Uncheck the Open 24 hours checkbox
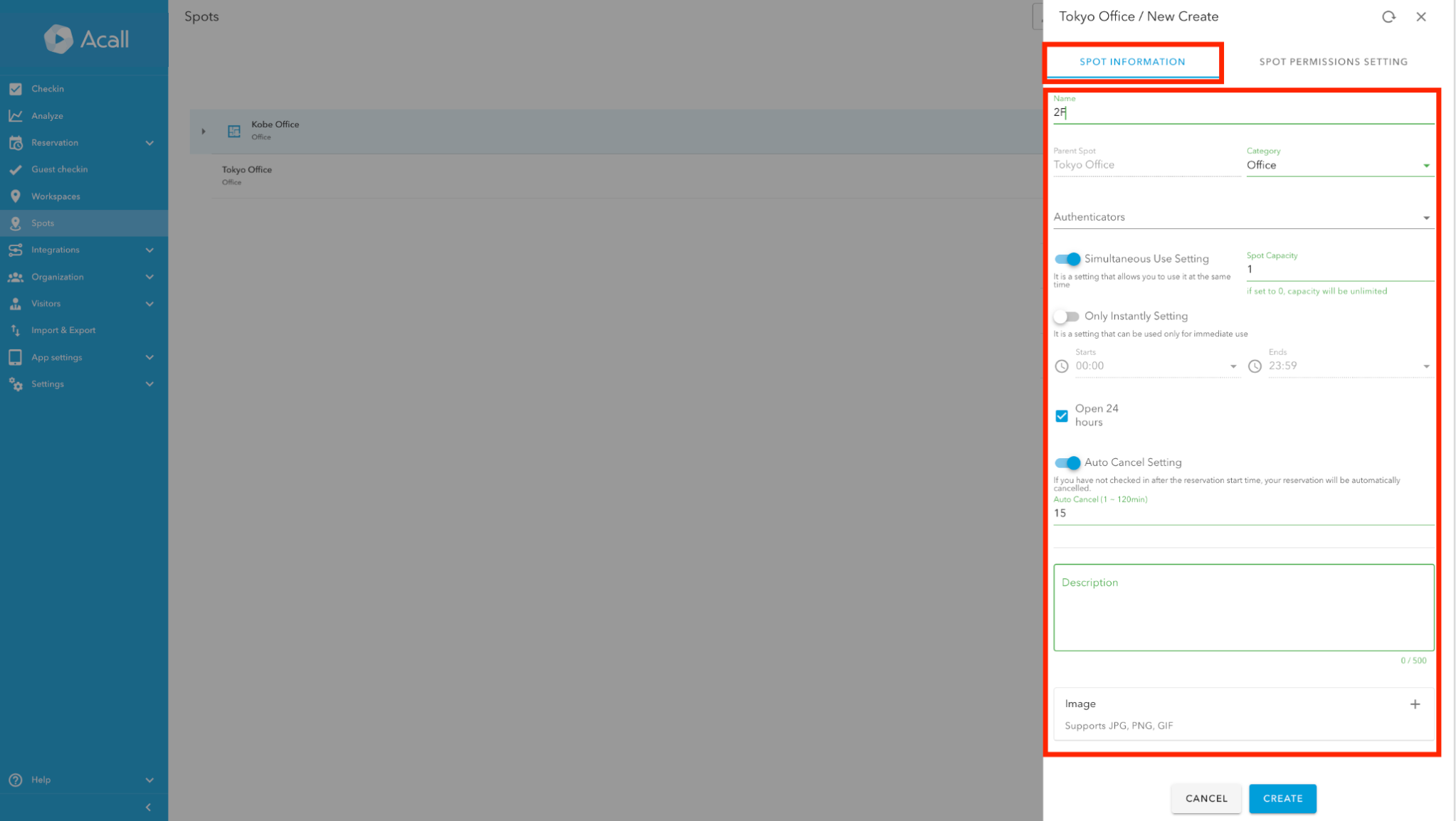Image resolution: width=1456 pixels, height=821 pixels. (1062, 415)
